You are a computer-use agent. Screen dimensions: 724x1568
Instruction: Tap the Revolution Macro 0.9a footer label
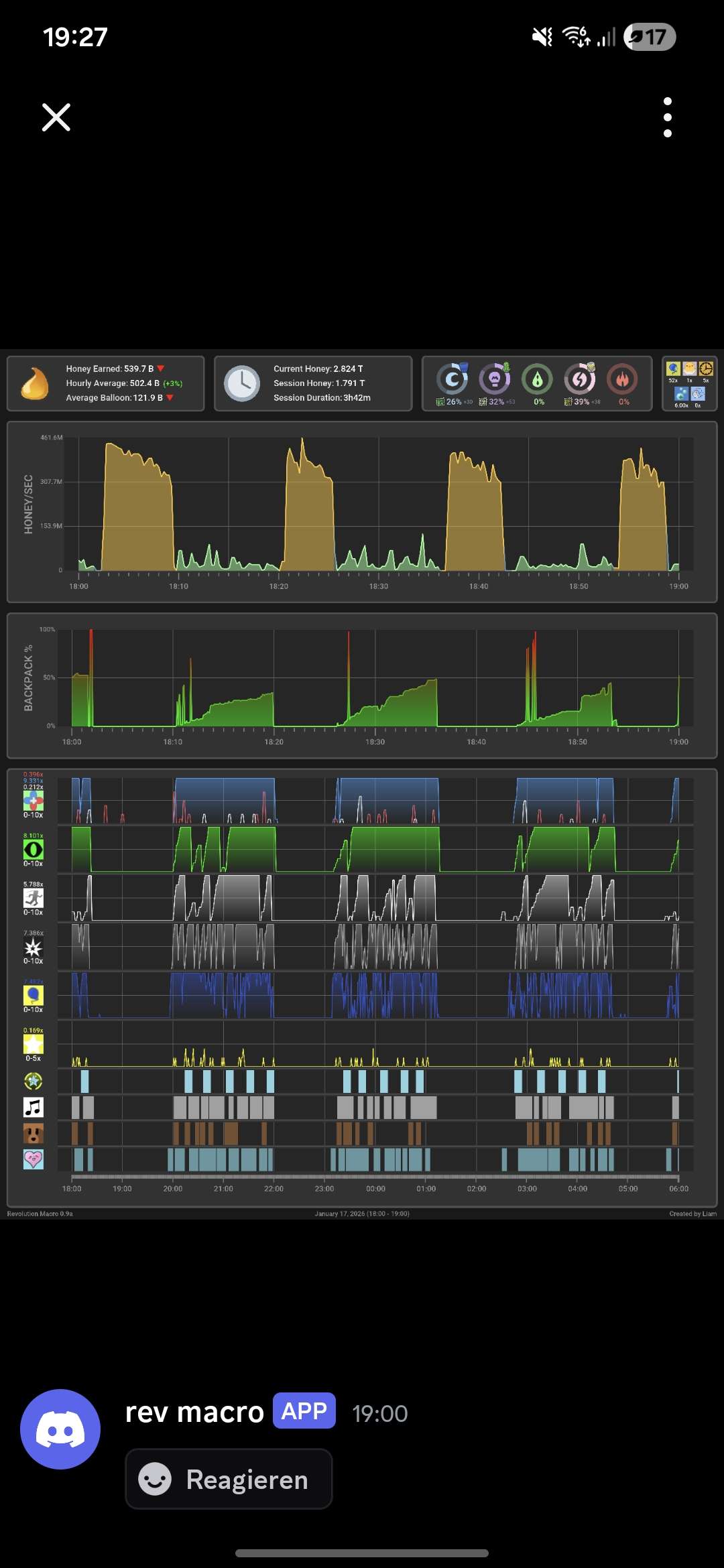click(40, 1214)
